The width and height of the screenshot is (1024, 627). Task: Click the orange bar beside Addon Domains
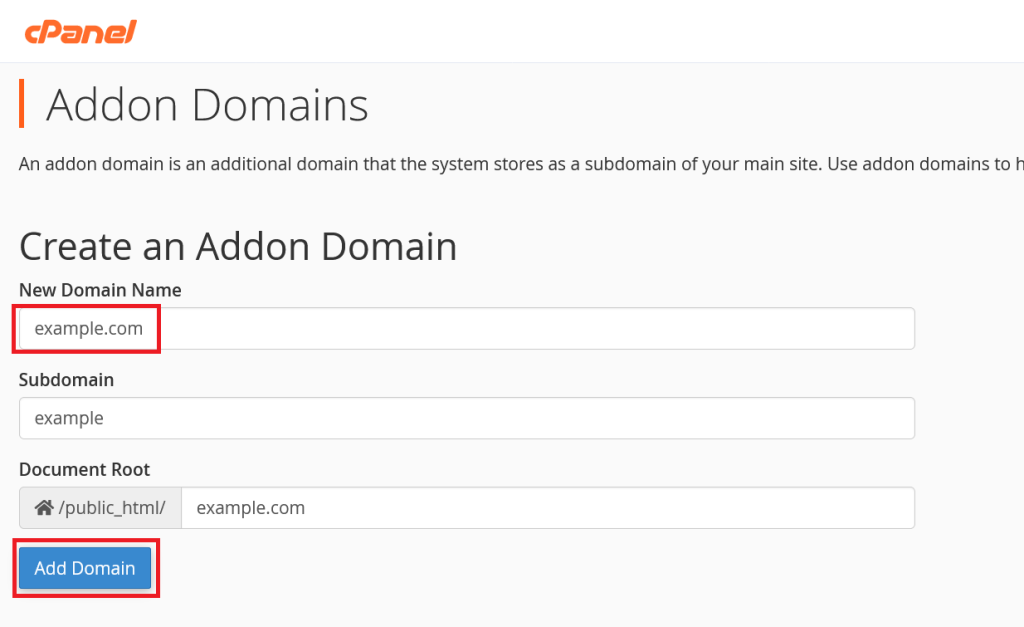21,104
